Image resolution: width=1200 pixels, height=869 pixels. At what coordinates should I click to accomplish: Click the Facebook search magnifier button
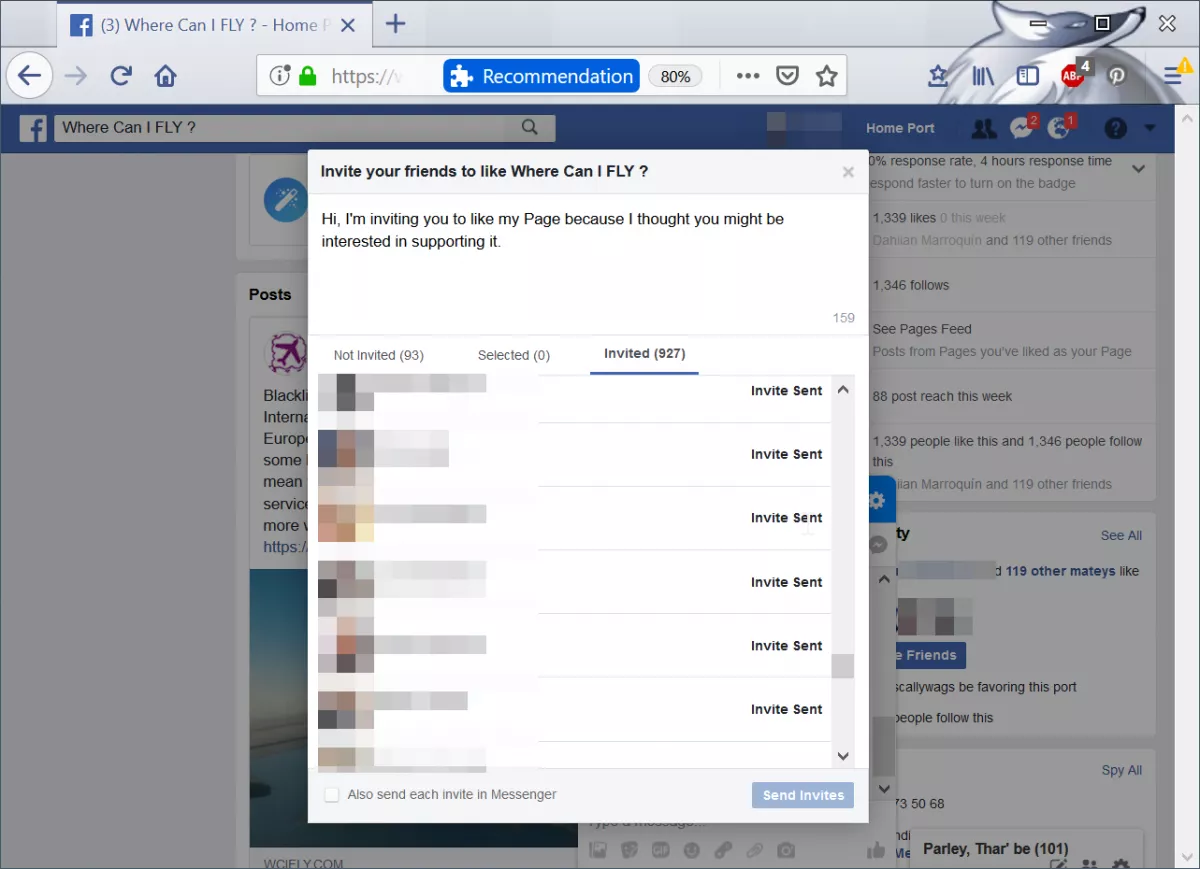tap(530, 128)
